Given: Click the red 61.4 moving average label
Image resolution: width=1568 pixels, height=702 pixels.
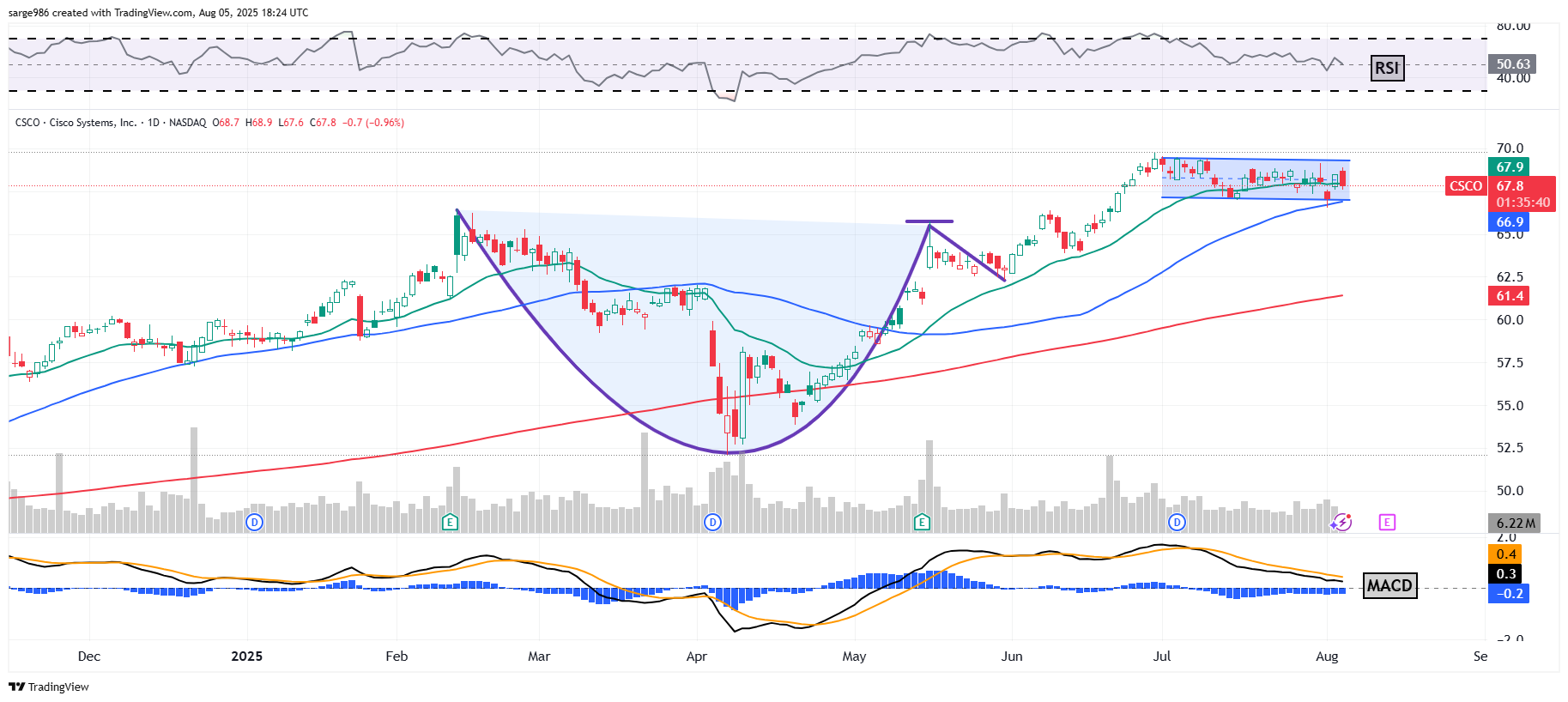Looking at the screenshot, I should pyautogui.click(x=1510, y=296).
